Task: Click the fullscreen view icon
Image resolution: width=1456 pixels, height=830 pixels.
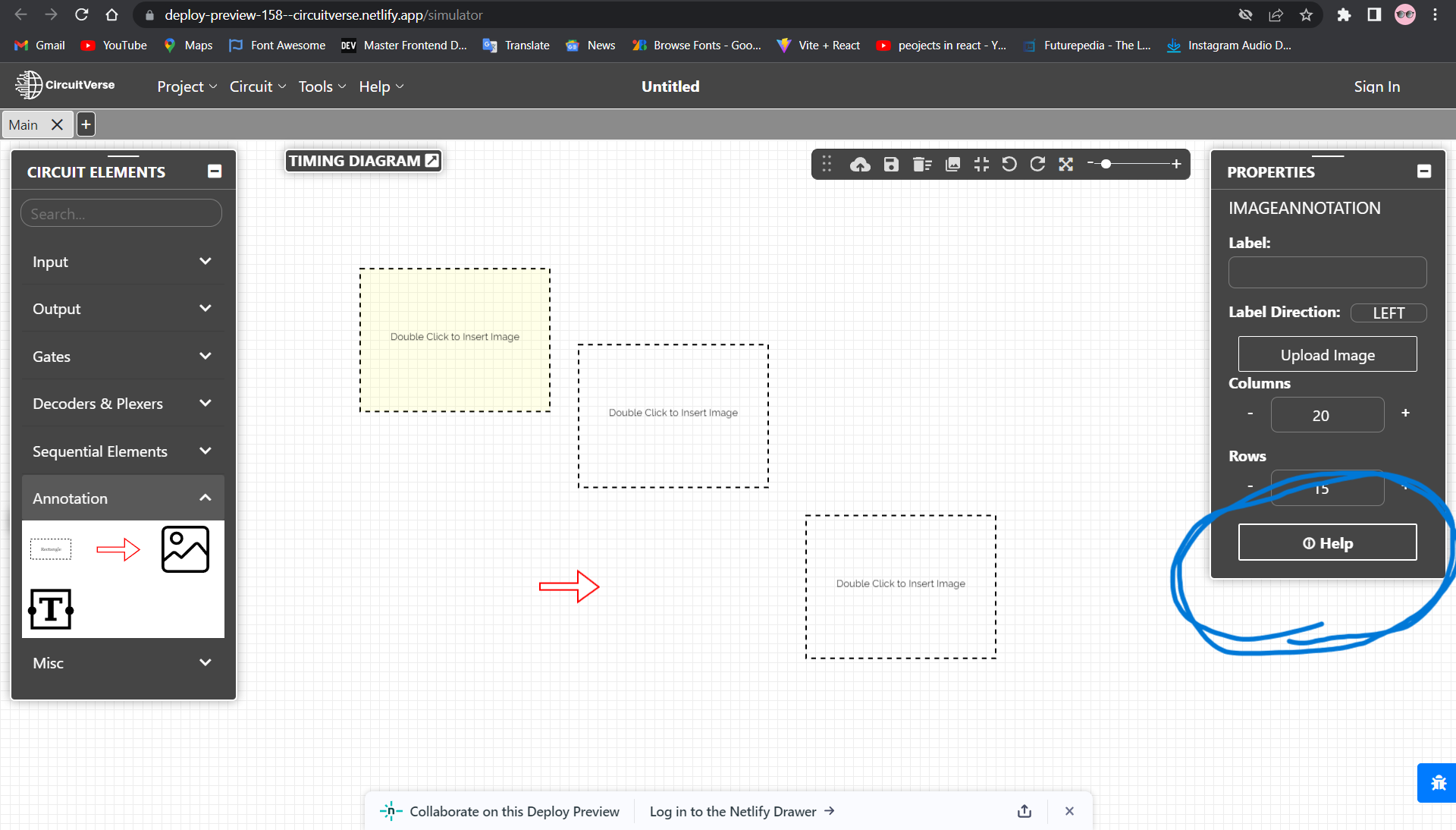Action: point(1066,165)
